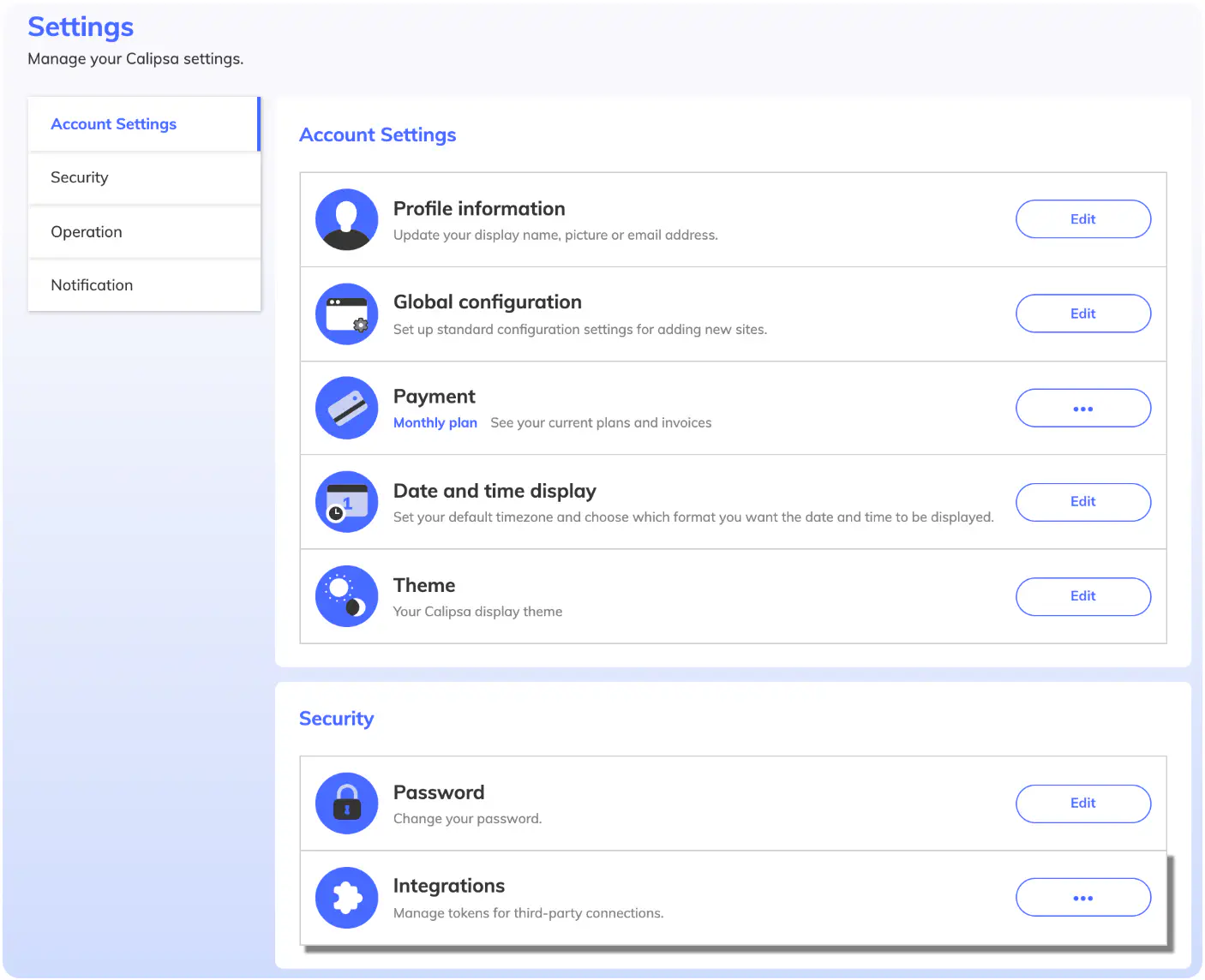Click the Payment credit card icon
The image size is (1205, 980).
346,408
